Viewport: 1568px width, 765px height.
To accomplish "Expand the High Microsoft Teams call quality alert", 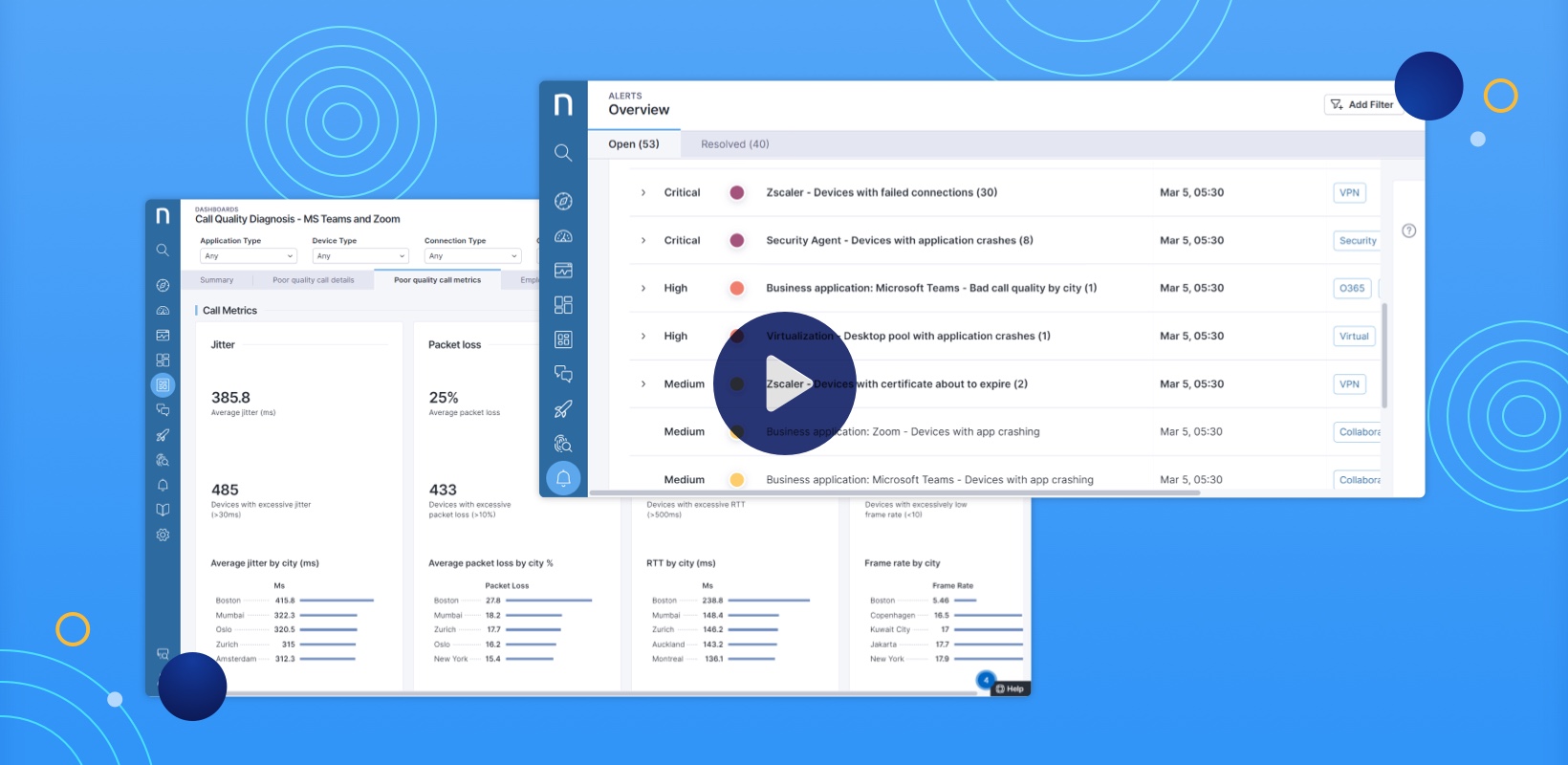I will [x=643, y=289].
